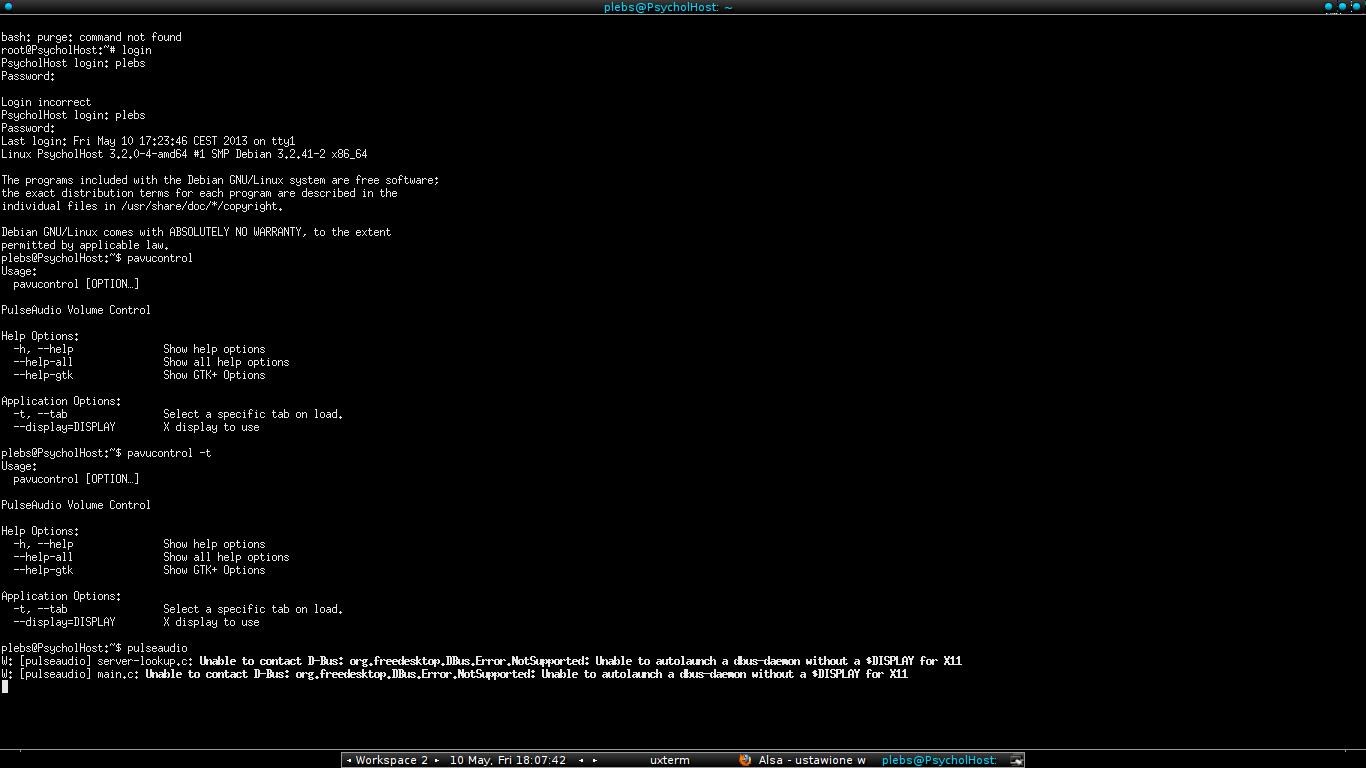Close the plebs@PsycholHost terminal window
The image size is (1366, 768).
tap(1356, 7)
